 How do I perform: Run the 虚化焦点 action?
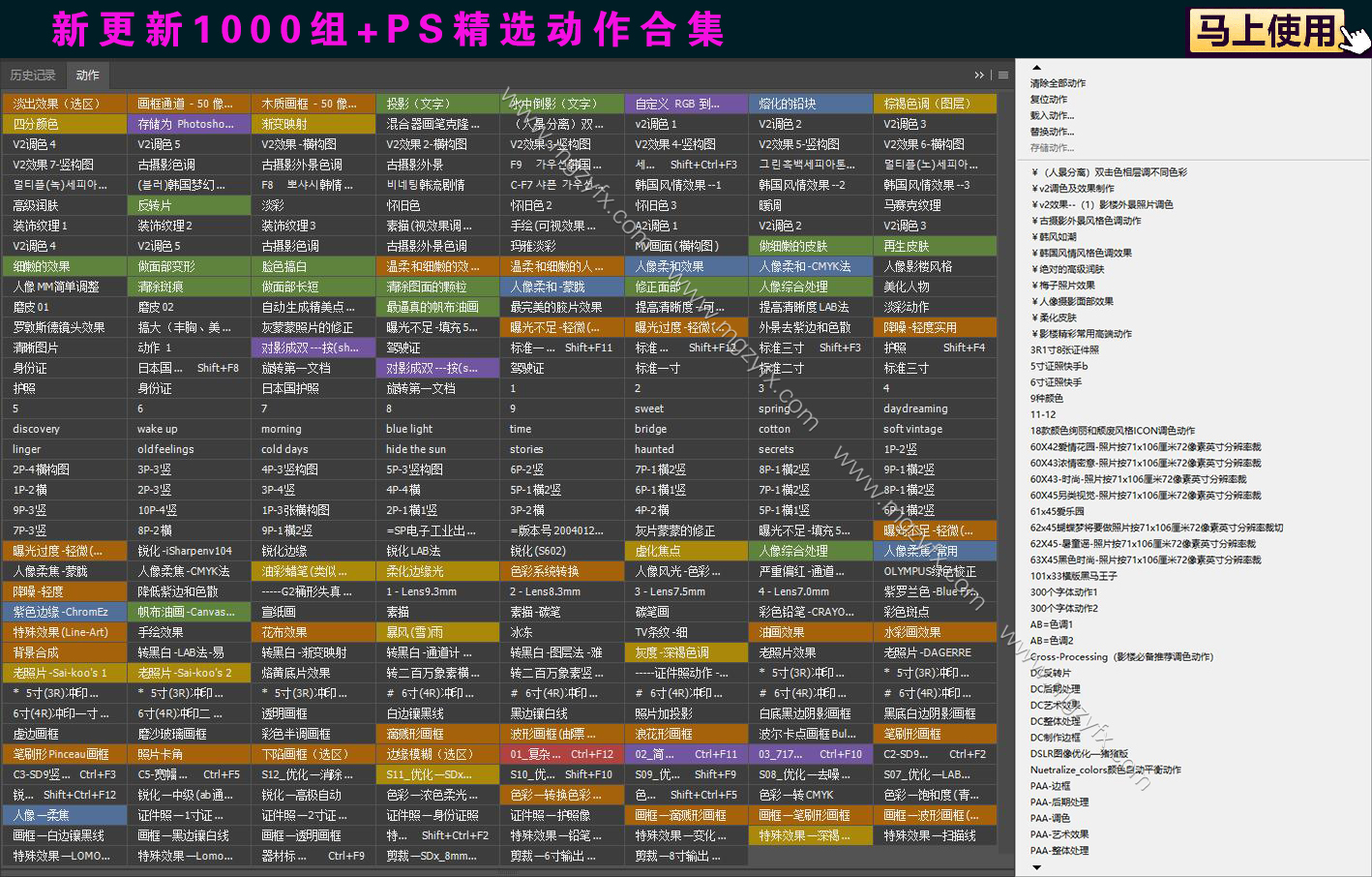686,551
